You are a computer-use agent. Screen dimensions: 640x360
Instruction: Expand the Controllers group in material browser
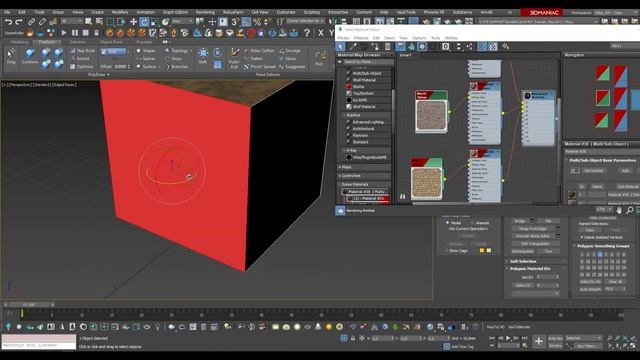(x=340, y=176)
